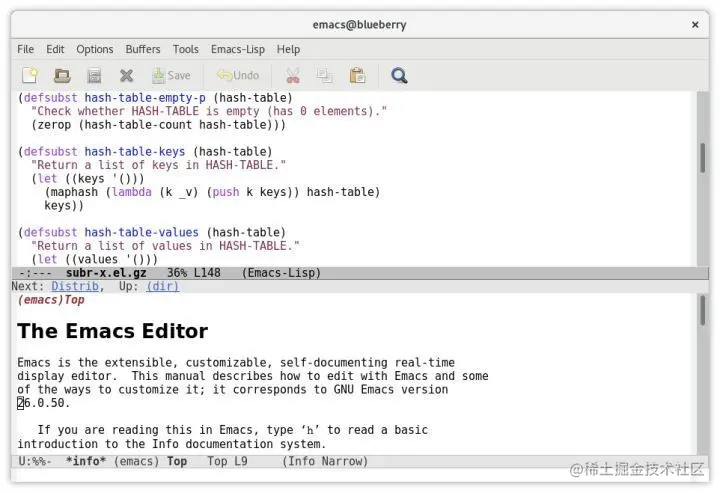Click the Info pane scrollbar thumb
720x493 pixels.
(x=703, y=310)
